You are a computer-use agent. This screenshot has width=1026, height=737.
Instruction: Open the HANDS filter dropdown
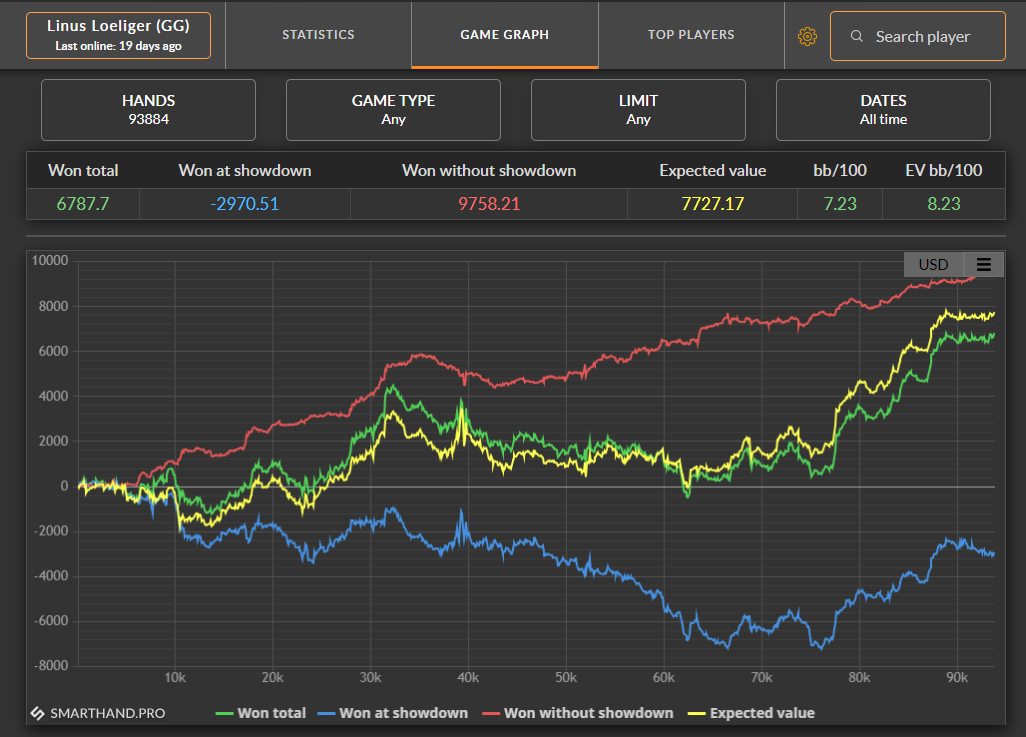pos(149,110)
